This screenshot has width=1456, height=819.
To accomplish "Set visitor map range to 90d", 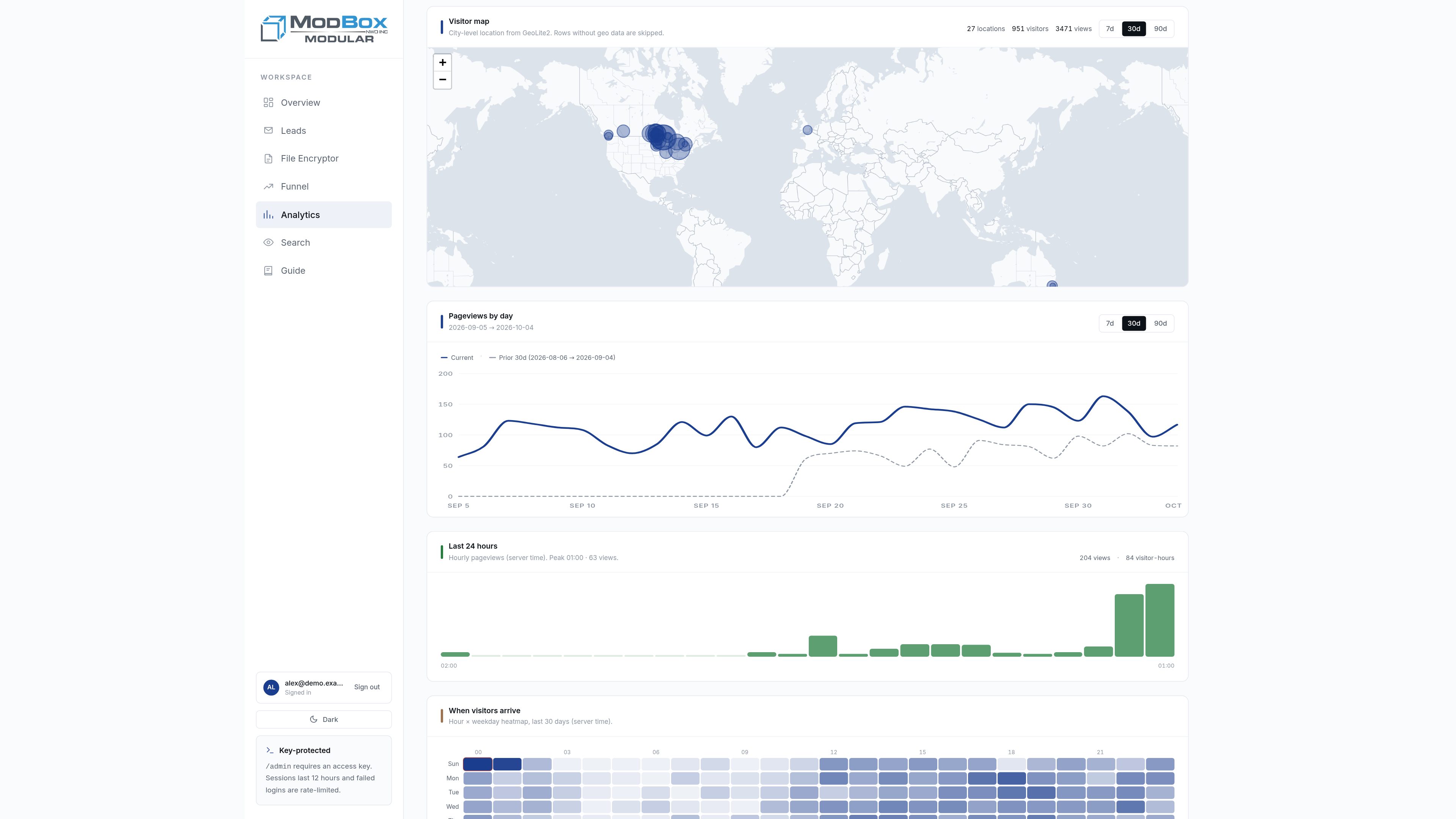I will pos(1160,29).
